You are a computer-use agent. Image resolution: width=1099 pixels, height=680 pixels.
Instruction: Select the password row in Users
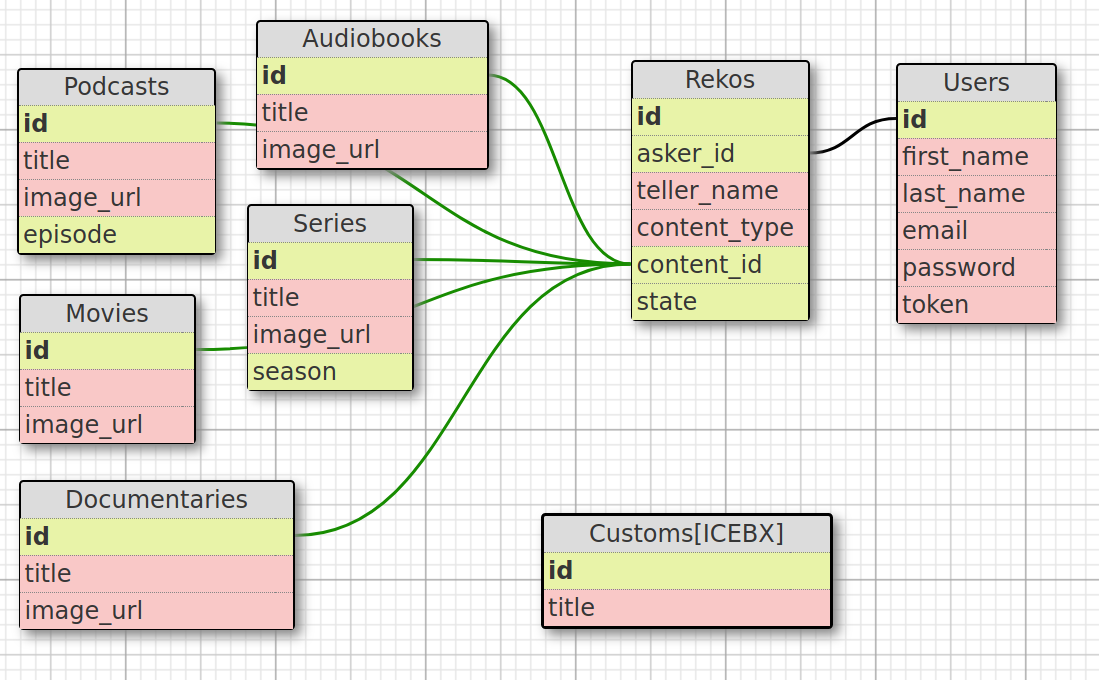click(976, 268)
